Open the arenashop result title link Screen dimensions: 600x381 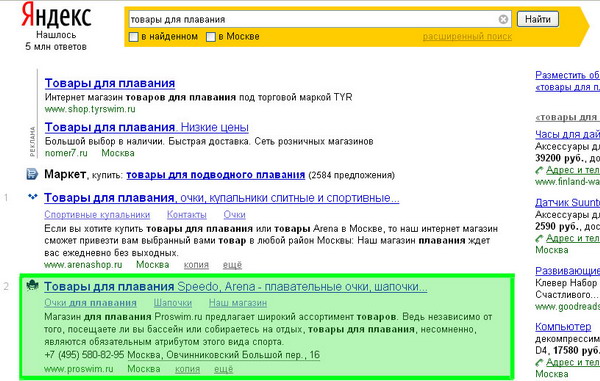click(x=222, y=198)
